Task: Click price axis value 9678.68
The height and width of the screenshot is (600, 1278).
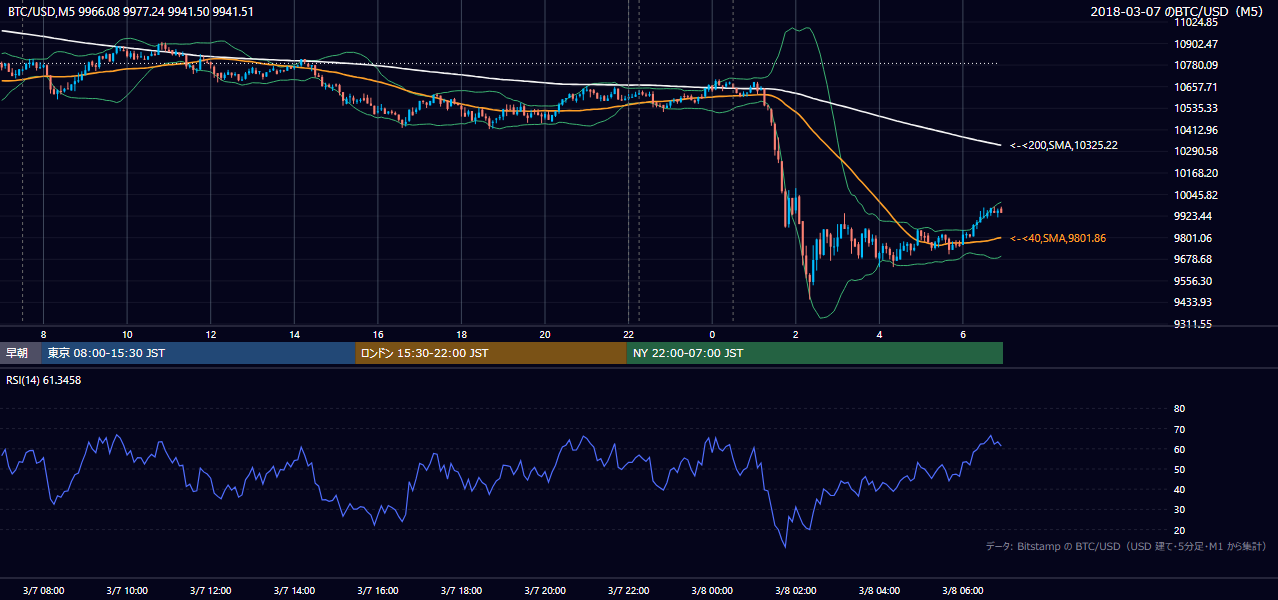Action: 1193,259
